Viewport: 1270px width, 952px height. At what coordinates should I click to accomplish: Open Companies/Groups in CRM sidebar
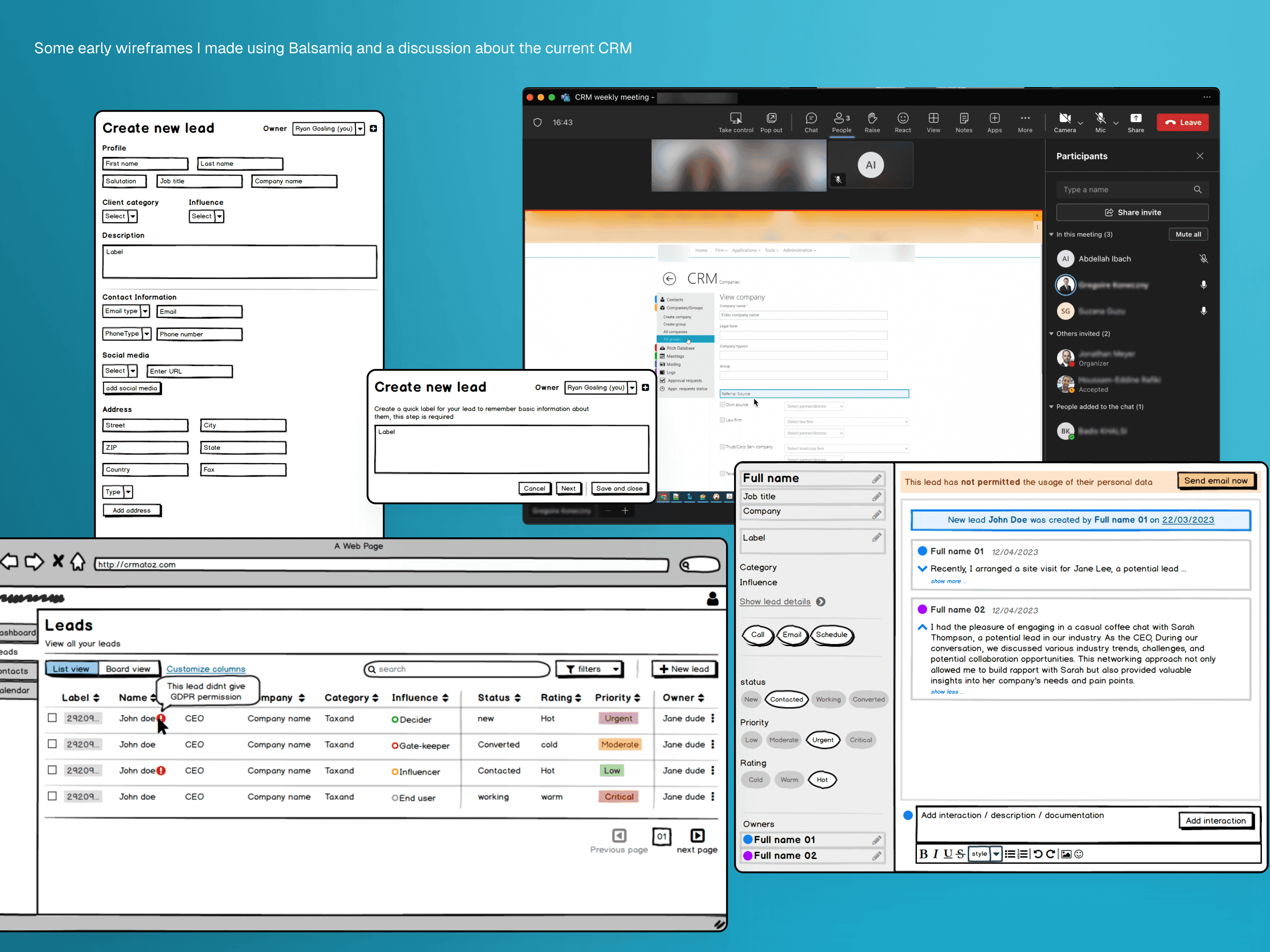point(684,308)
